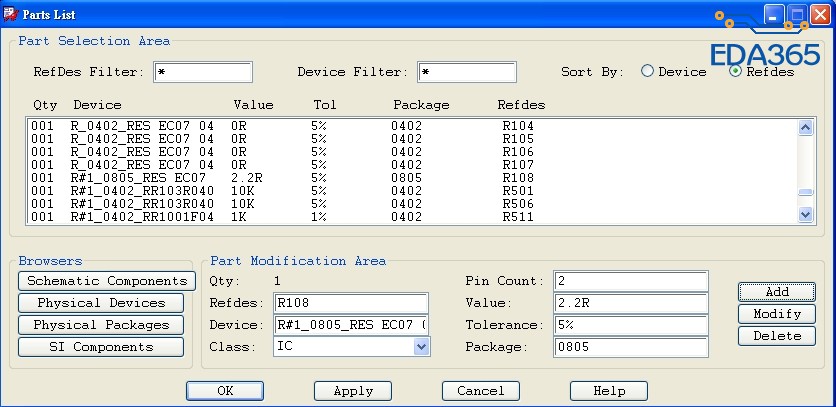Click the Qty value 1 in modification area
Viewport: 836px width, 407px height.
[277, 281]
